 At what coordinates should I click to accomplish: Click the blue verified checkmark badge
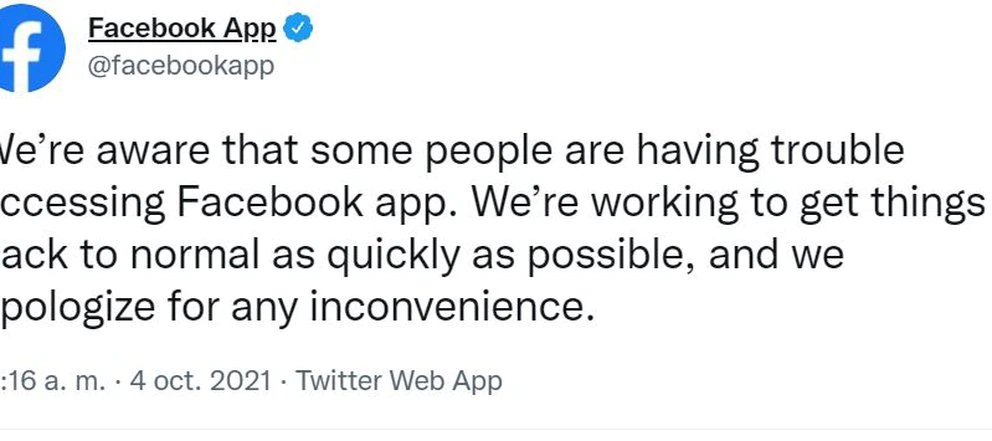[298, 29]
